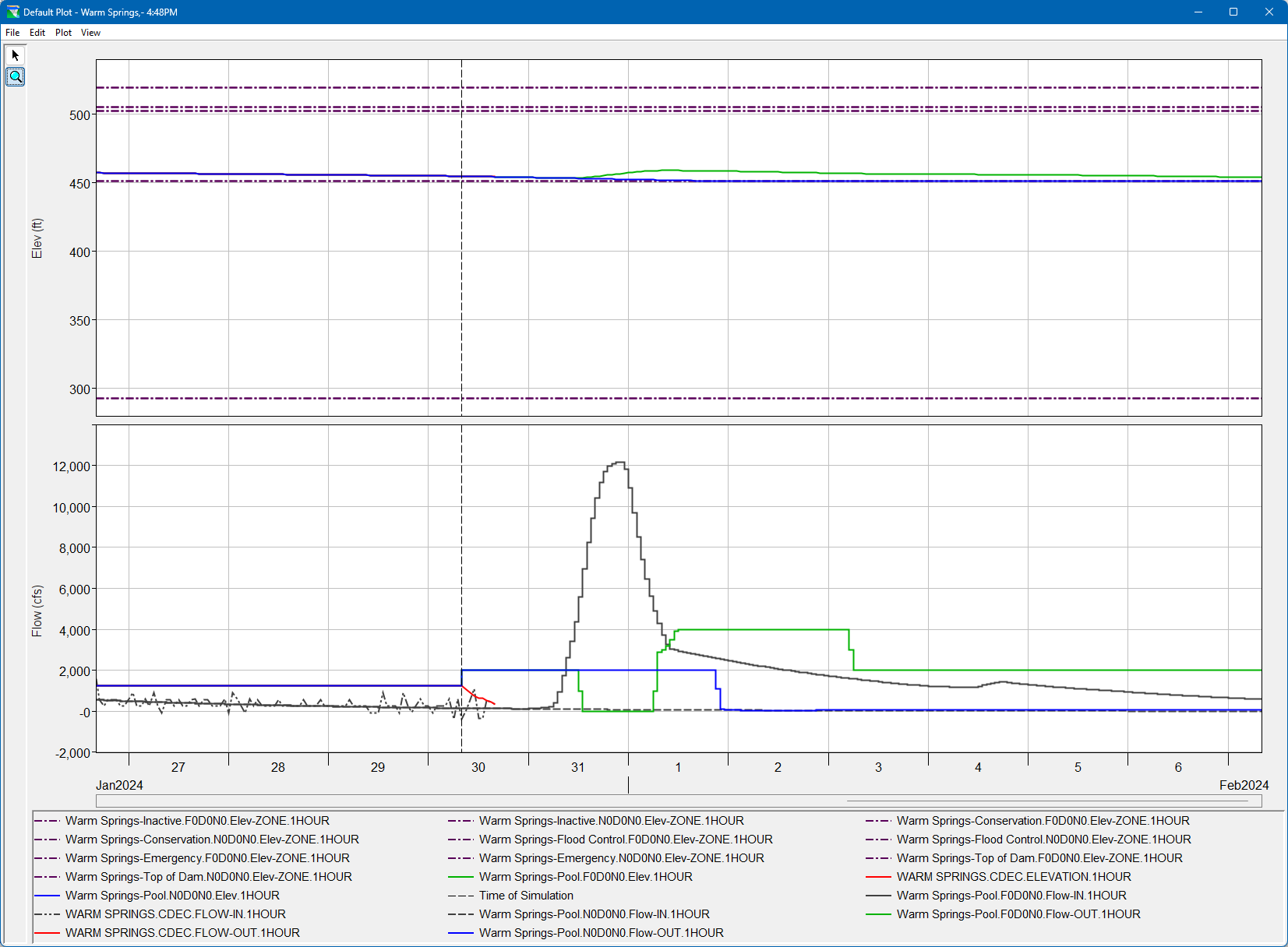Click the 12,000 flow axis tick label
The height and width of the screenshot is (947, 1288).
point(72,466)
